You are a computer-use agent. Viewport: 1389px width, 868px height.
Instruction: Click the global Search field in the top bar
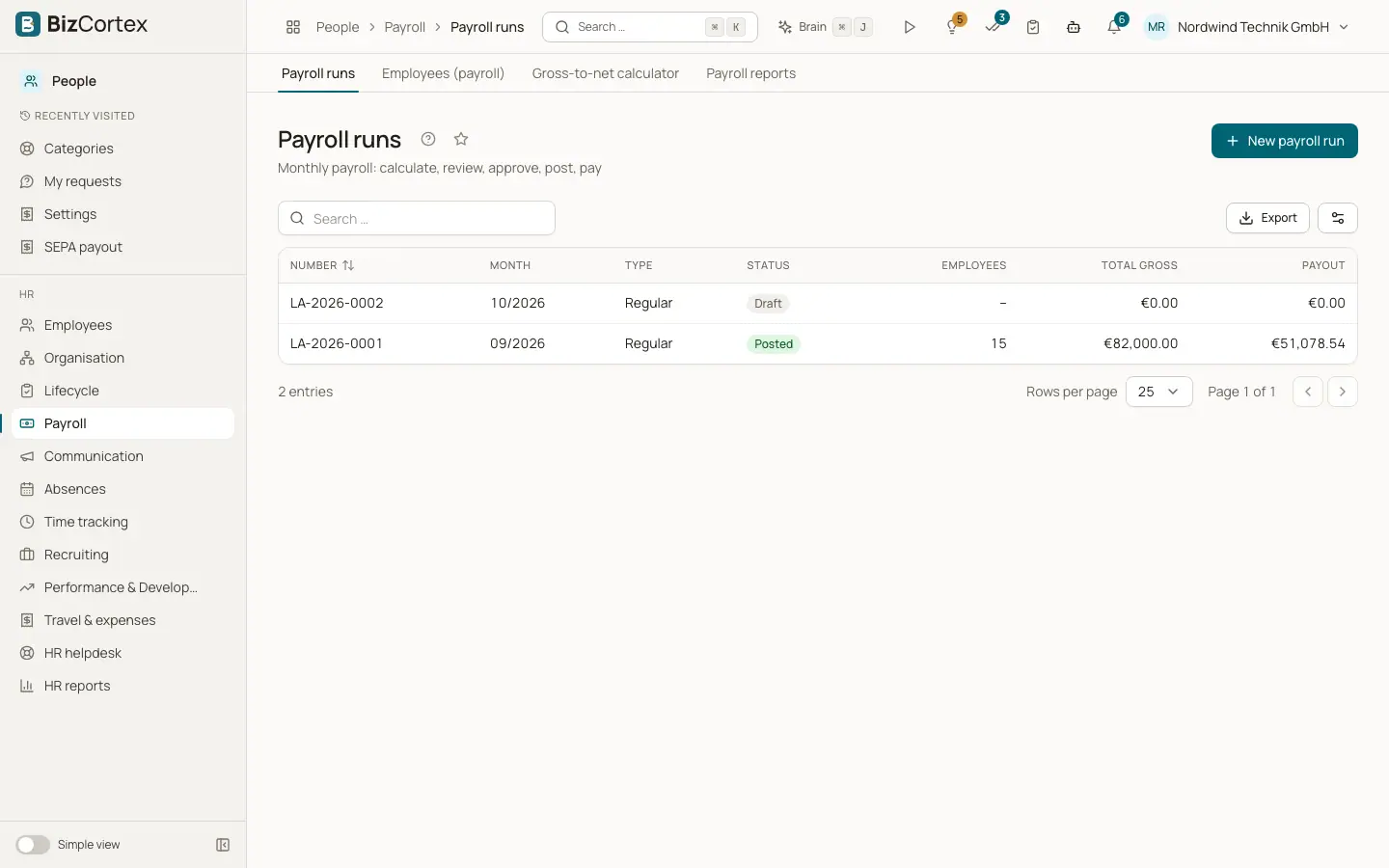coord(650,27)
